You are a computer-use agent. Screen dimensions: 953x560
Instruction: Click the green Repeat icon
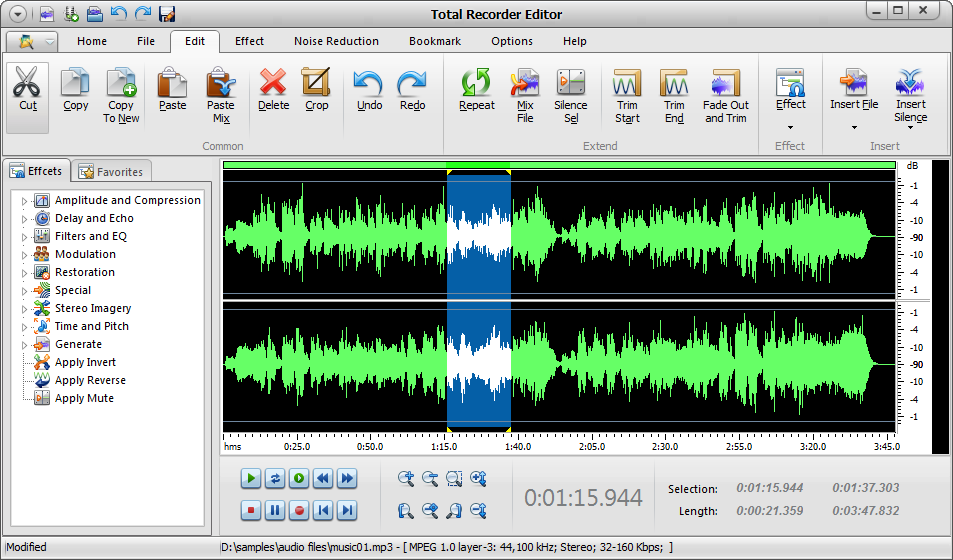pos(476,82)
